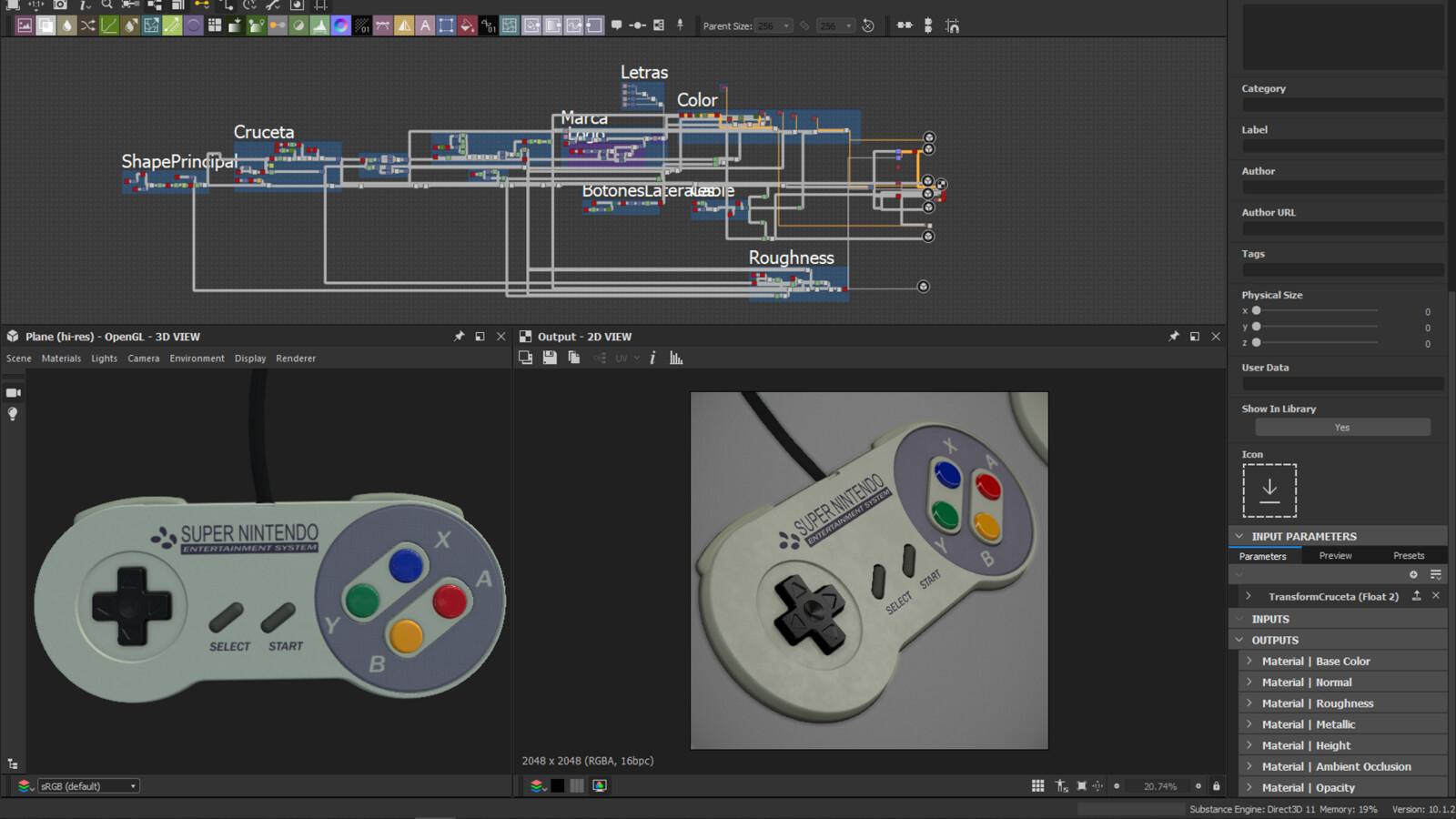The width and height of the screenshot is (1456, 819).
Task: Toggle the histogram in 2D view
Action: 676,358
